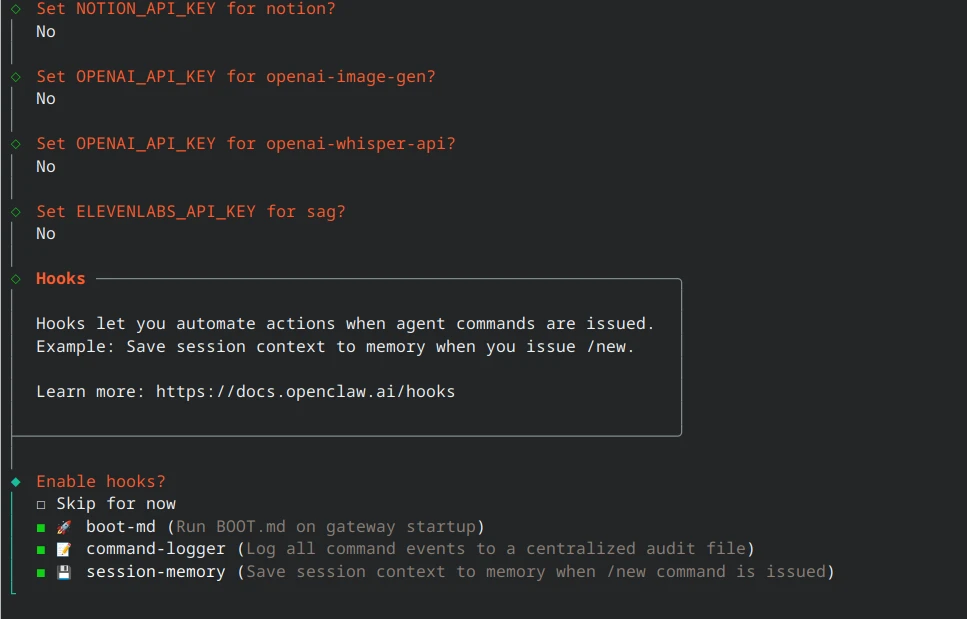Click the No answer under NOTION_API_KEY prompt
Viewport: 967px width, 619px height.
(46, 32)
